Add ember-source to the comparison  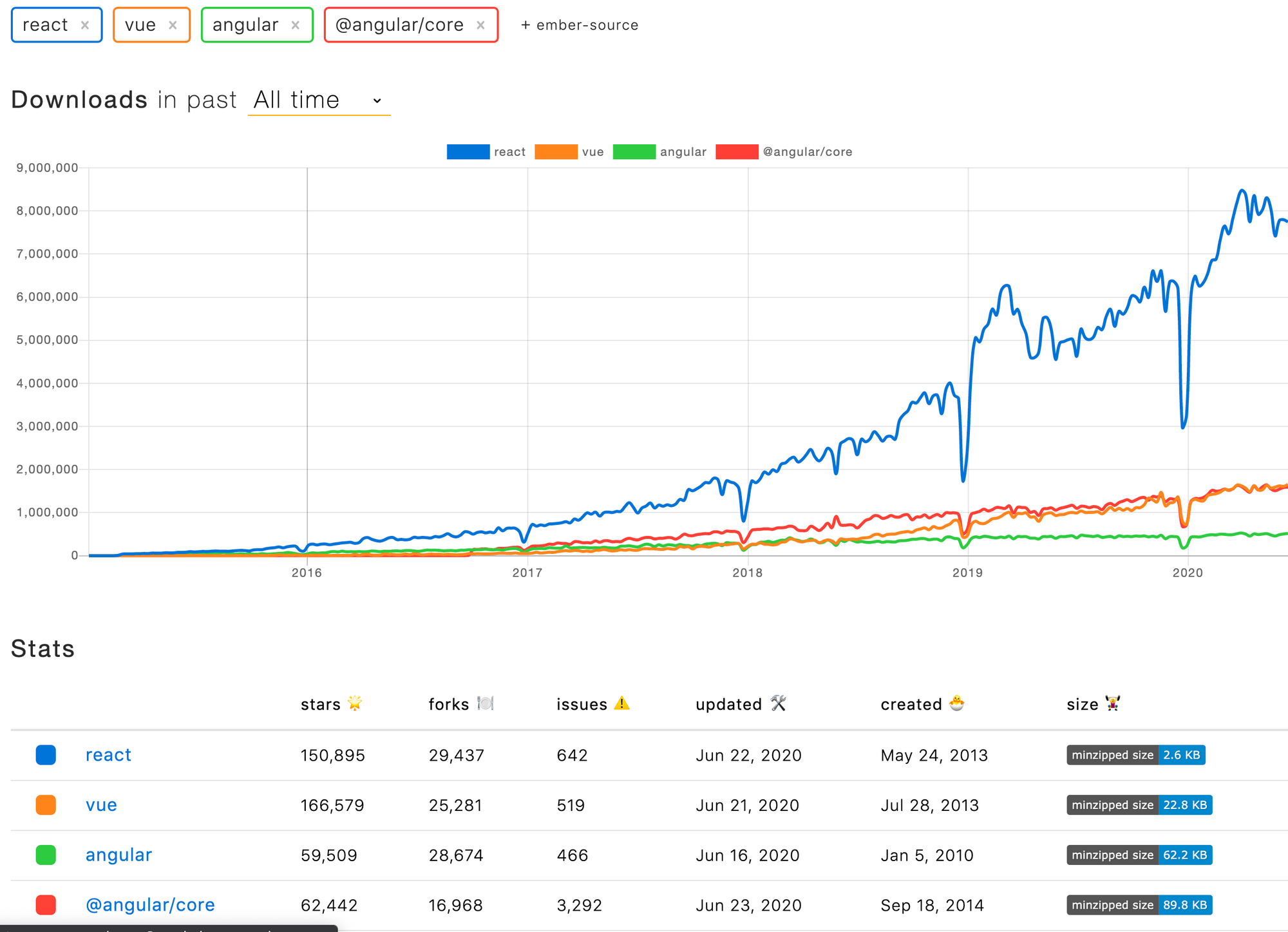pyautogui.click(x=579, y=25)
